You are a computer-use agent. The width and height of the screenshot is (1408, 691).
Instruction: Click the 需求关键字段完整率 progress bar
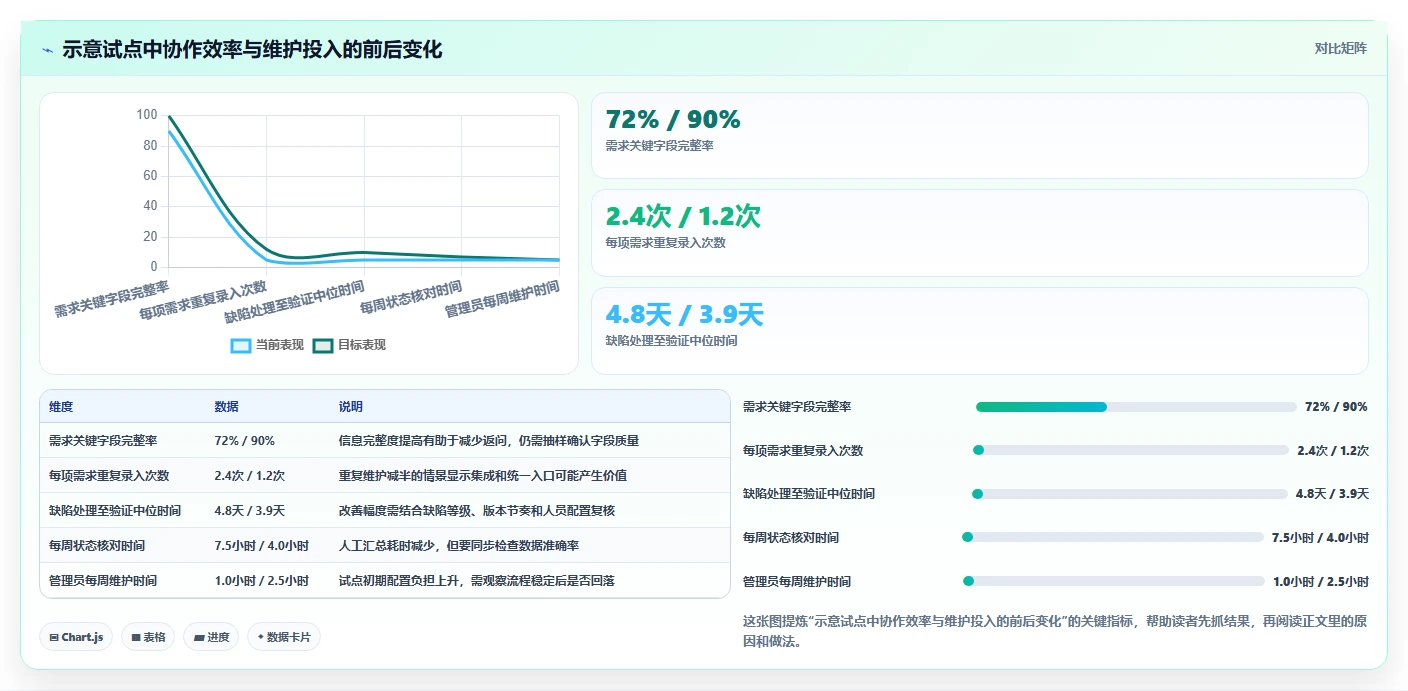(x=1136, y=407)
